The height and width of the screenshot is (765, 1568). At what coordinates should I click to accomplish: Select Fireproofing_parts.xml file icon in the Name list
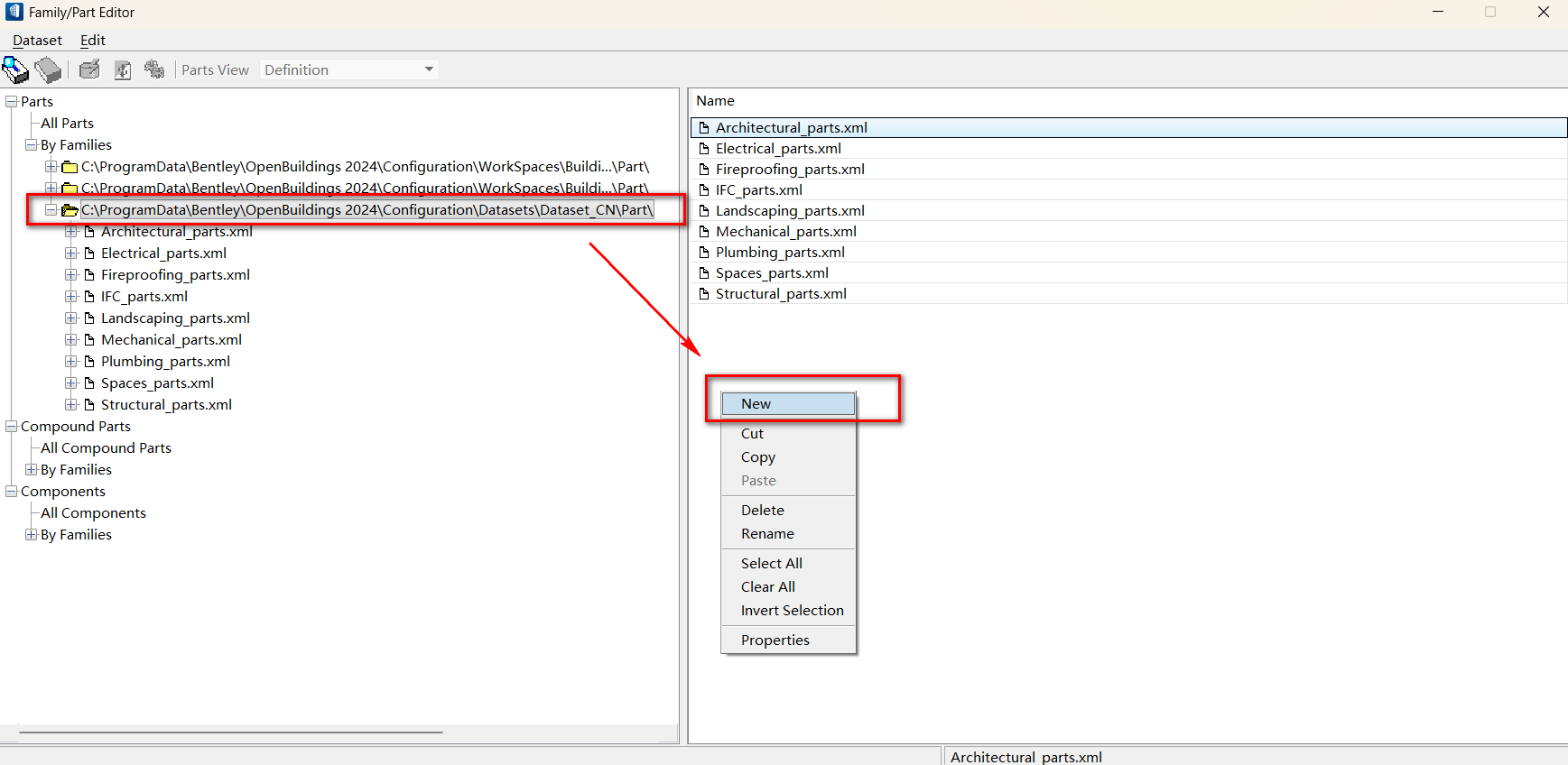pos(704,170)
